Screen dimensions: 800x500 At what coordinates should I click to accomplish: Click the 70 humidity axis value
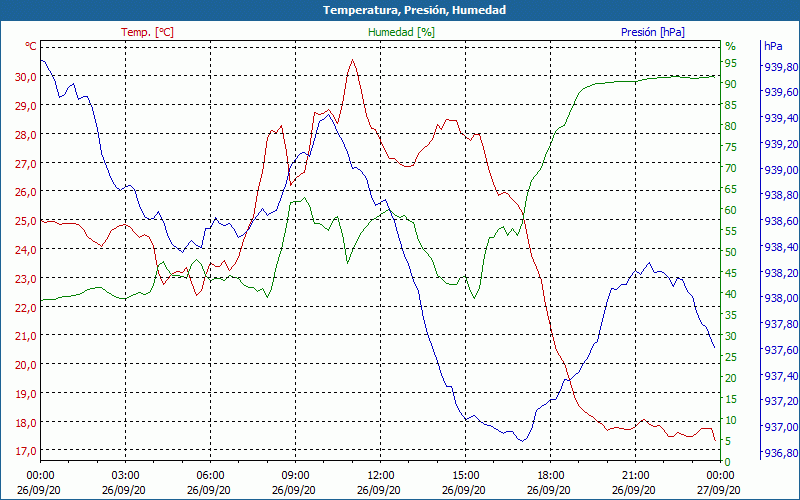click(731, 168)
